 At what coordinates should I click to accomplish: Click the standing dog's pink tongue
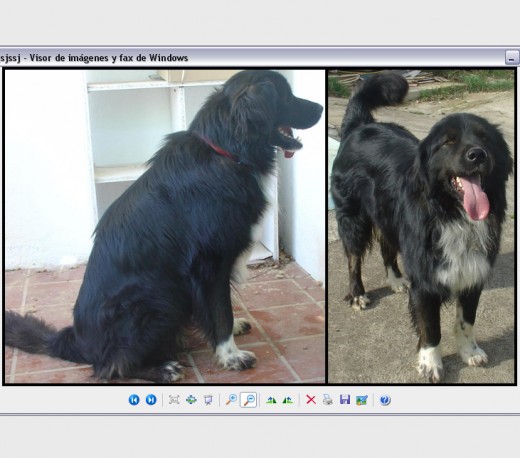[x=475, y=198]
